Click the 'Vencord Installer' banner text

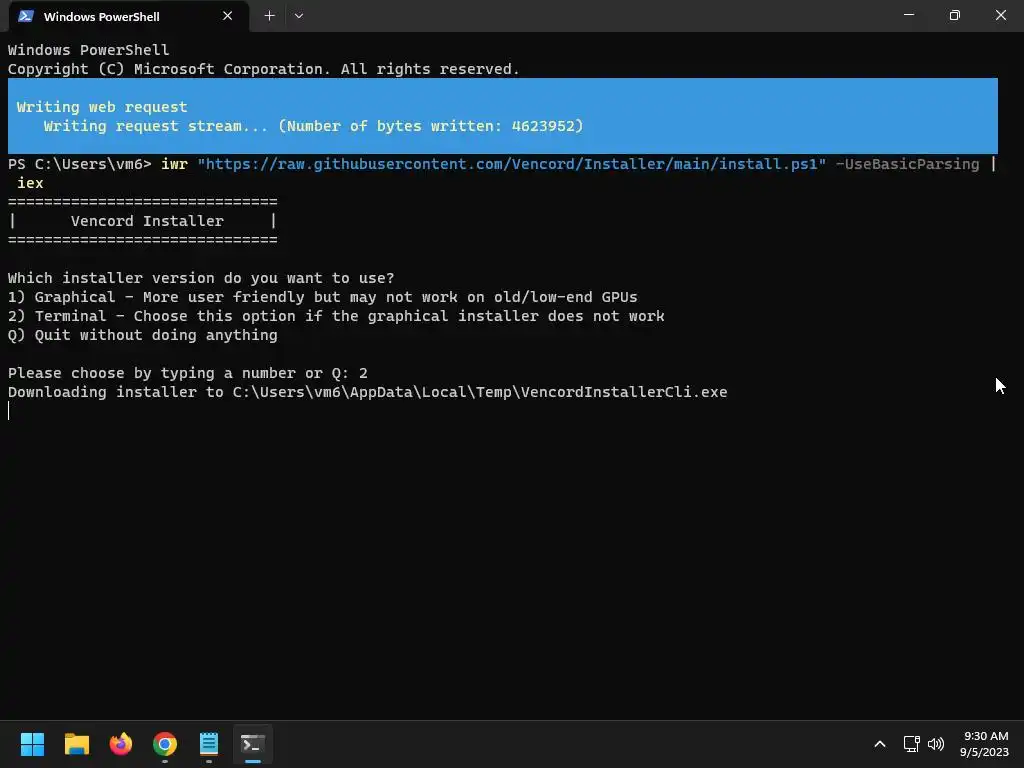[x=148, y=221]
